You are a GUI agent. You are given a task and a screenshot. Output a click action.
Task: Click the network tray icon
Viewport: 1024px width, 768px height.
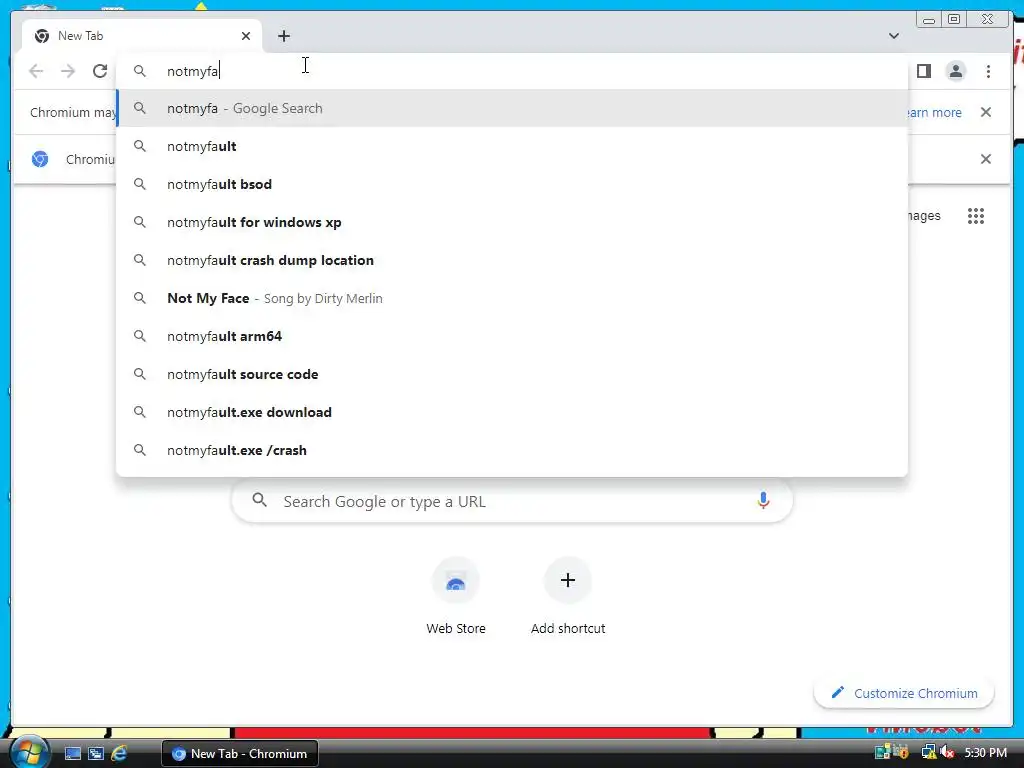coord(929,753)
